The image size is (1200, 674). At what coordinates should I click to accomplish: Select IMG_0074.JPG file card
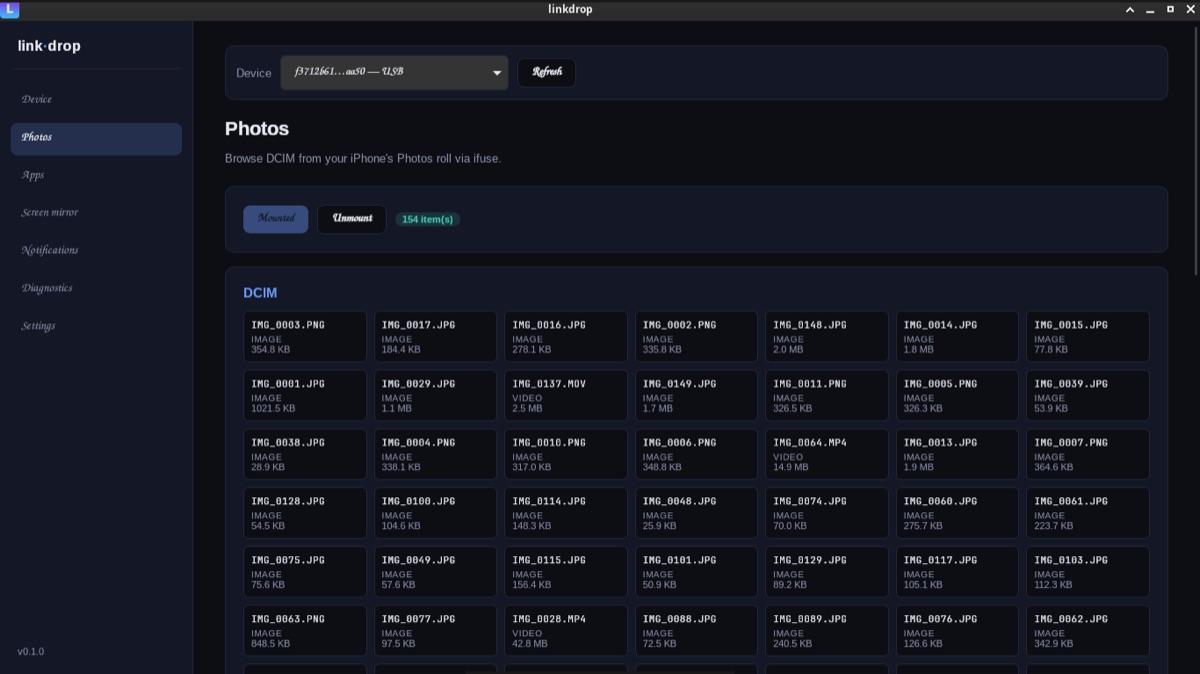coord(827,514)
